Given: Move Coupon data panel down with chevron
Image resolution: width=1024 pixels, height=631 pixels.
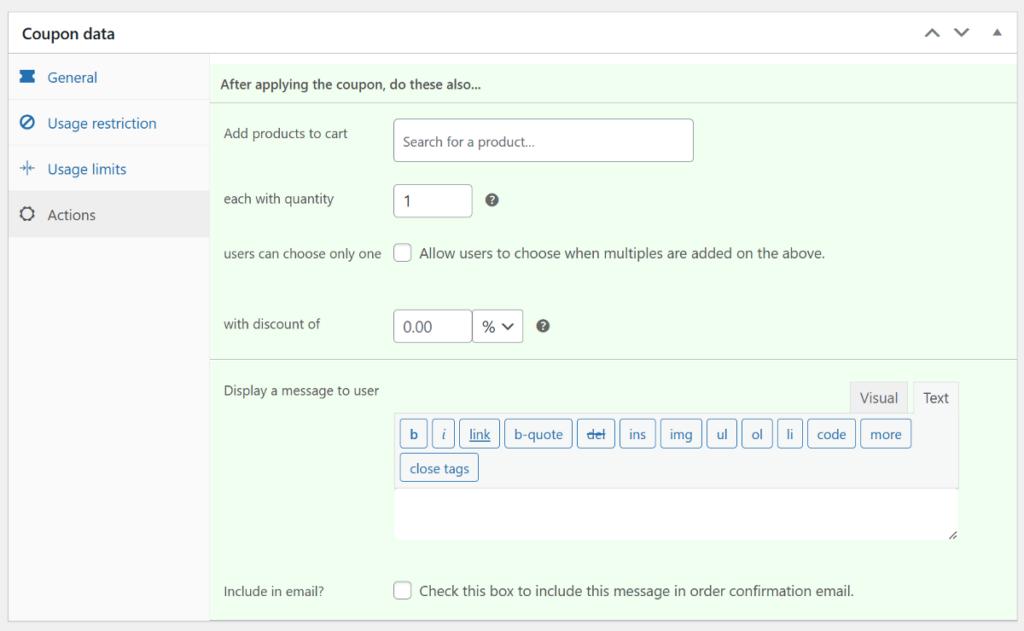Looking at the screenshot, I should [x=962, y=32].
